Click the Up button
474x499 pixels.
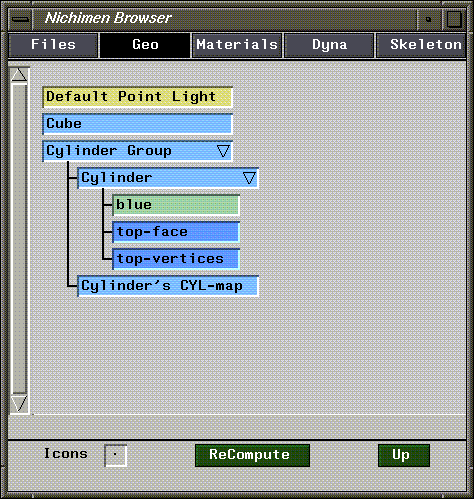pos(404,455)
